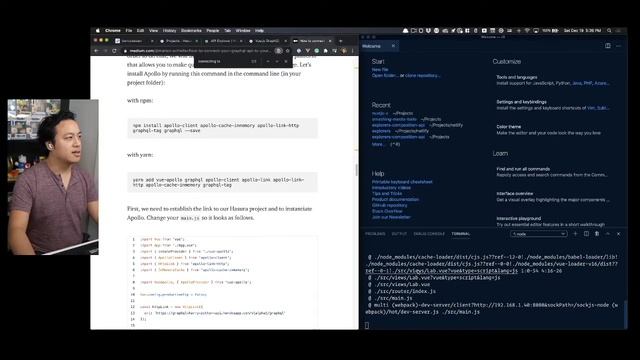Reload the Medium page in Chrome
Viewport: 640px width, 360px height.
(x=114, y=51)
